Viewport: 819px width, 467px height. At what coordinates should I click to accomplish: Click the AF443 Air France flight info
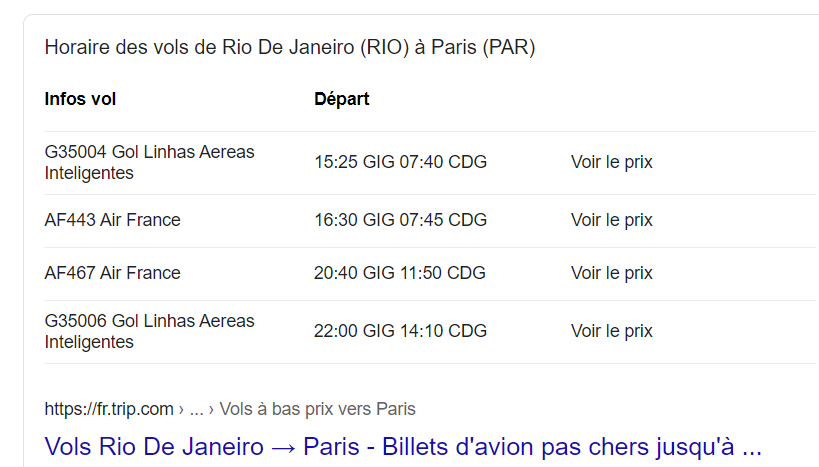112,220
